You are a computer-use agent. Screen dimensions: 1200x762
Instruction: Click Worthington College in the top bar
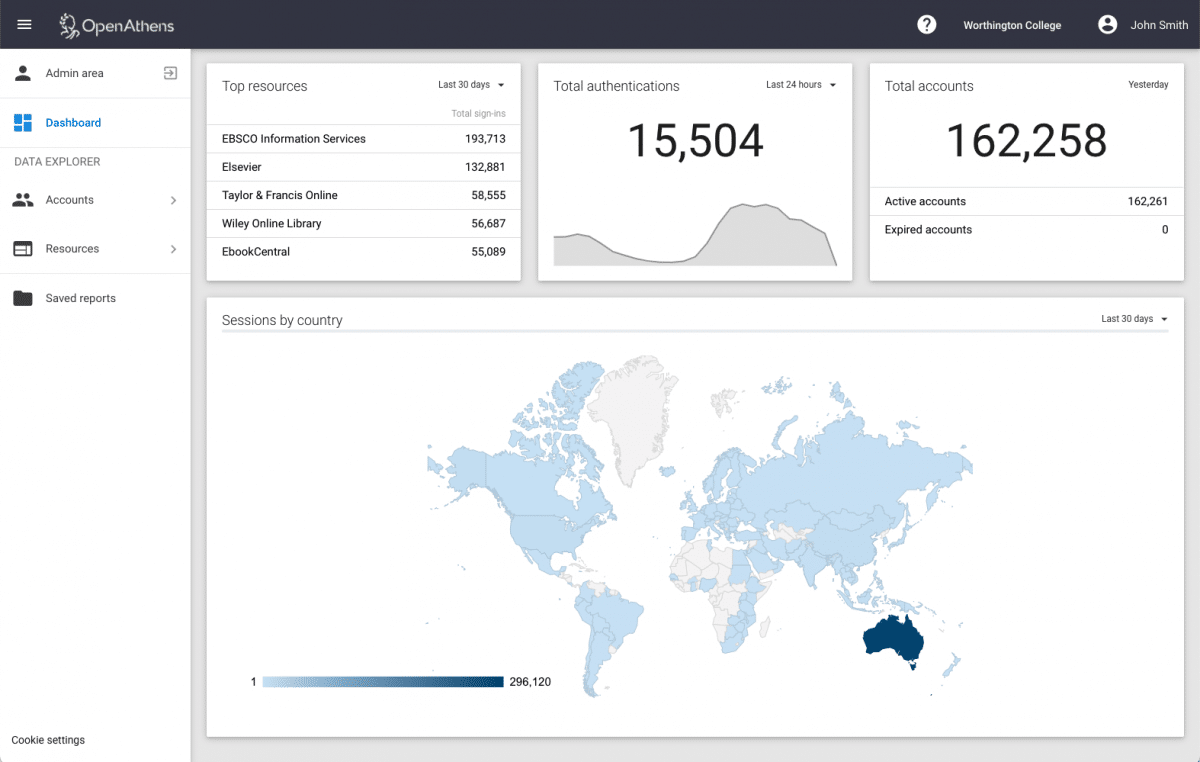coord(1012,24)
